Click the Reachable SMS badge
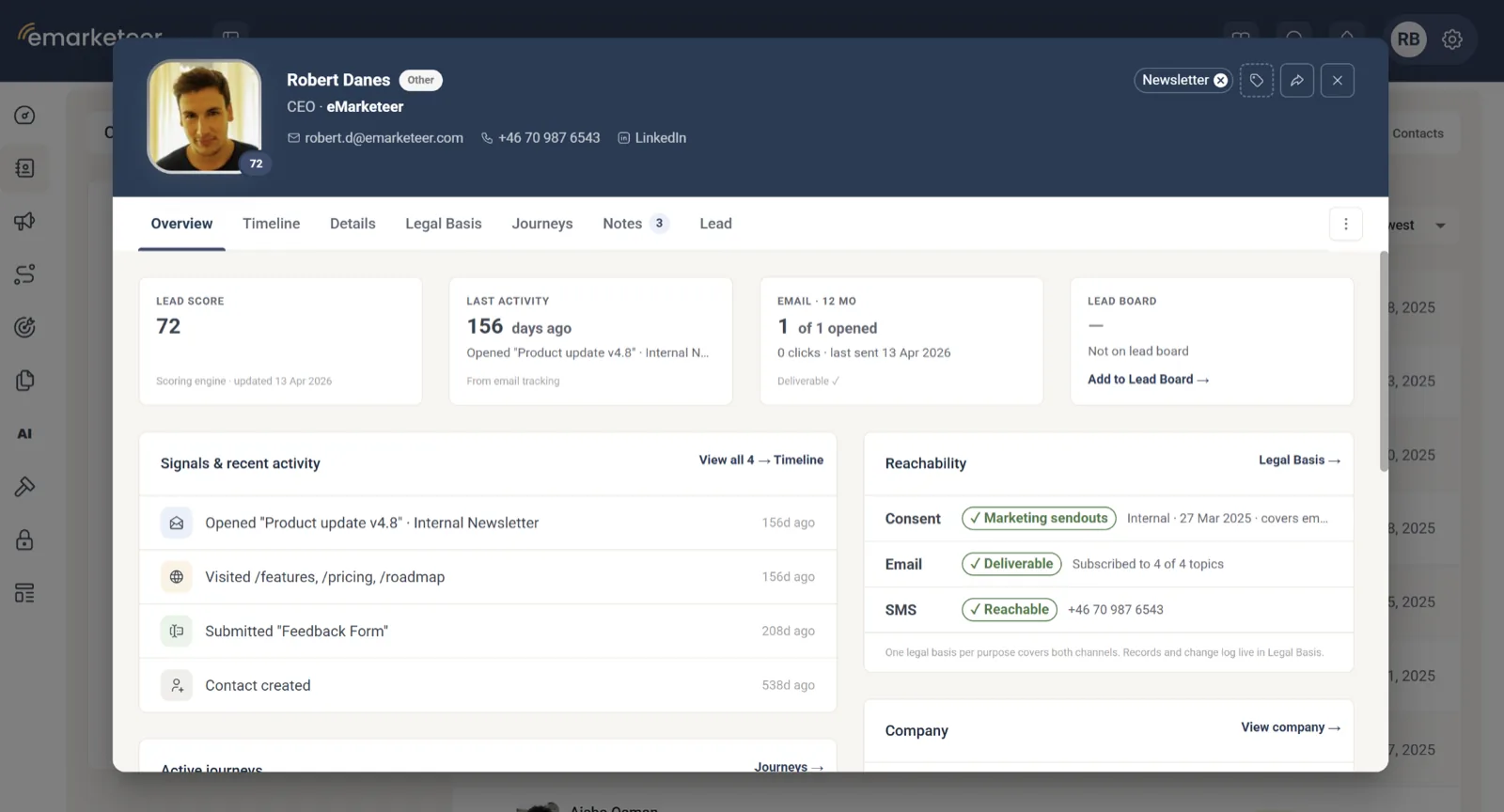 pos(1010,610)
